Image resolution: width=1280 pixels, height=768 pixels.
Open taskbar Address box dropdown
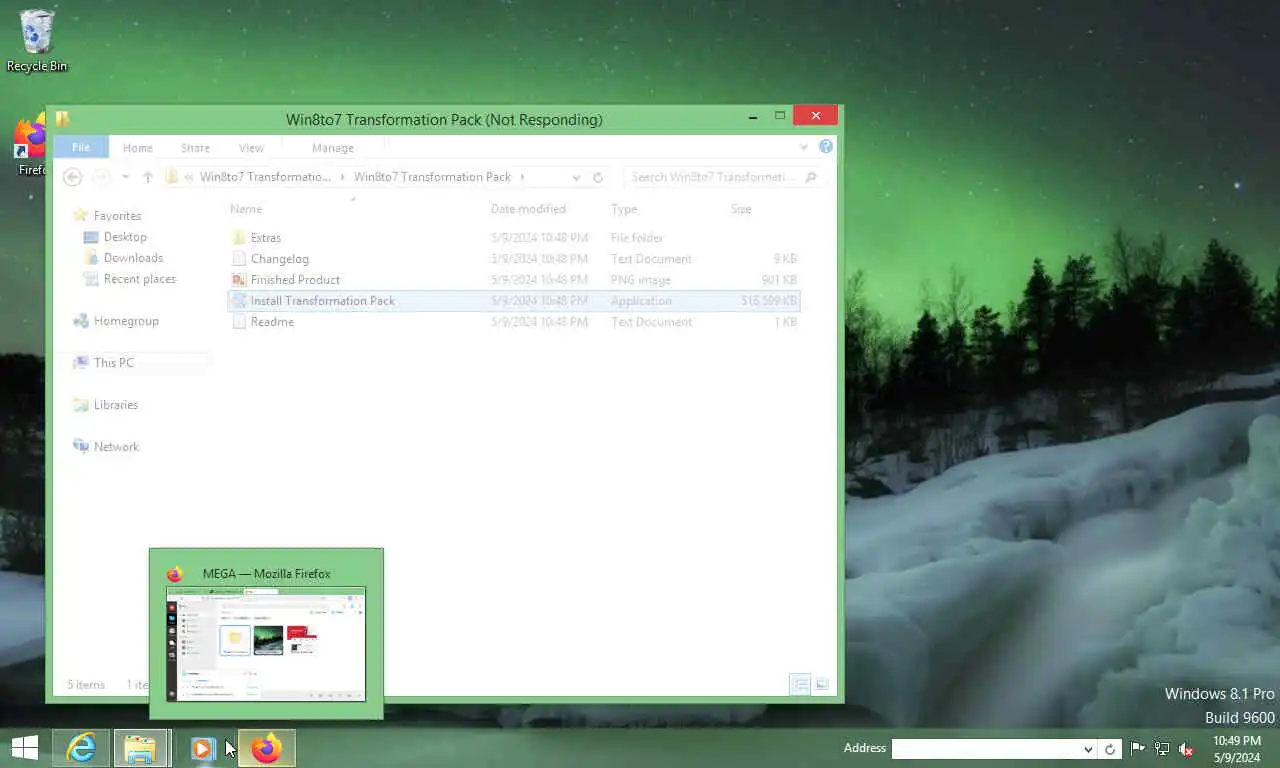click(1088, 749)
